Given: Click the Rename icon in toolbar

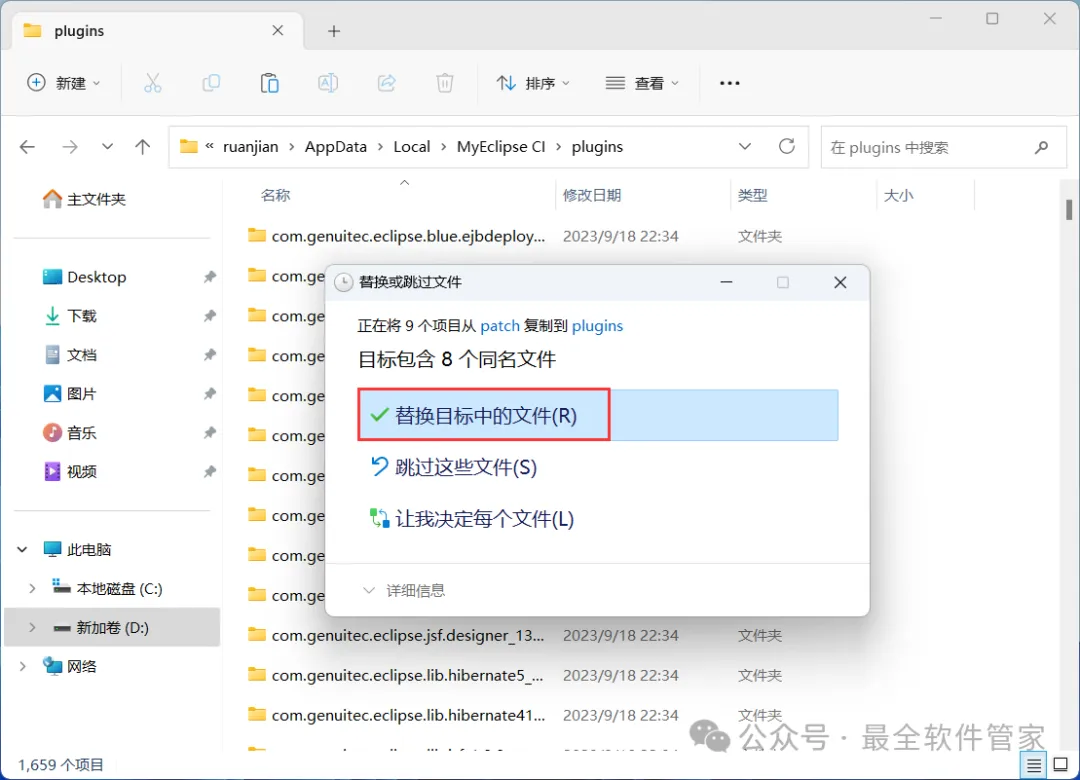Looking at the screenshot, I should pos(328,83).
